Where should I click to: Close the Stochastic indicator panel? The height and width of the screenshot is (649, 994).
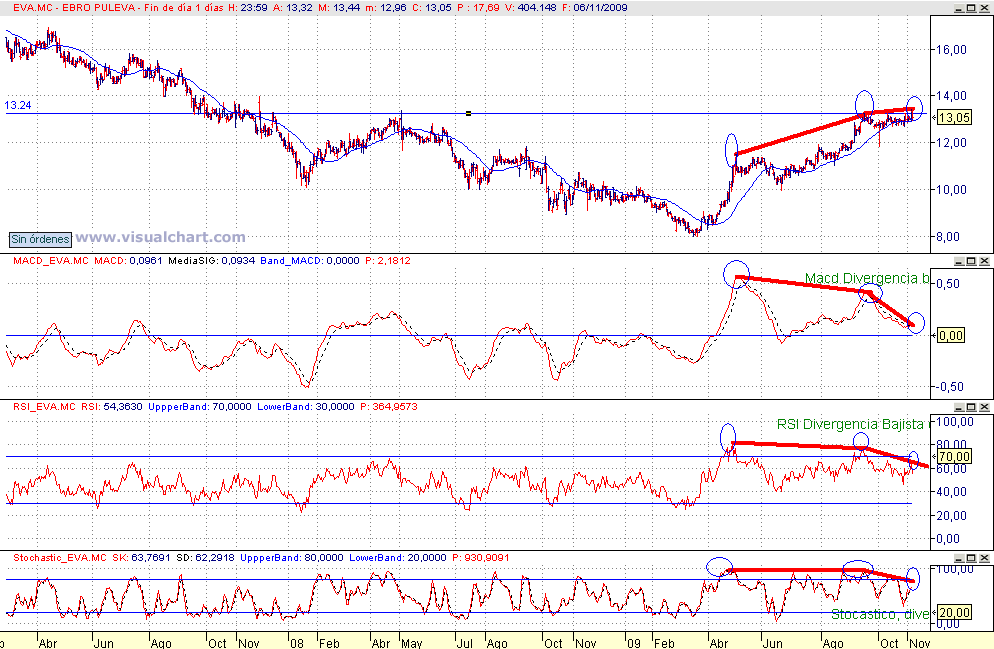984,558
